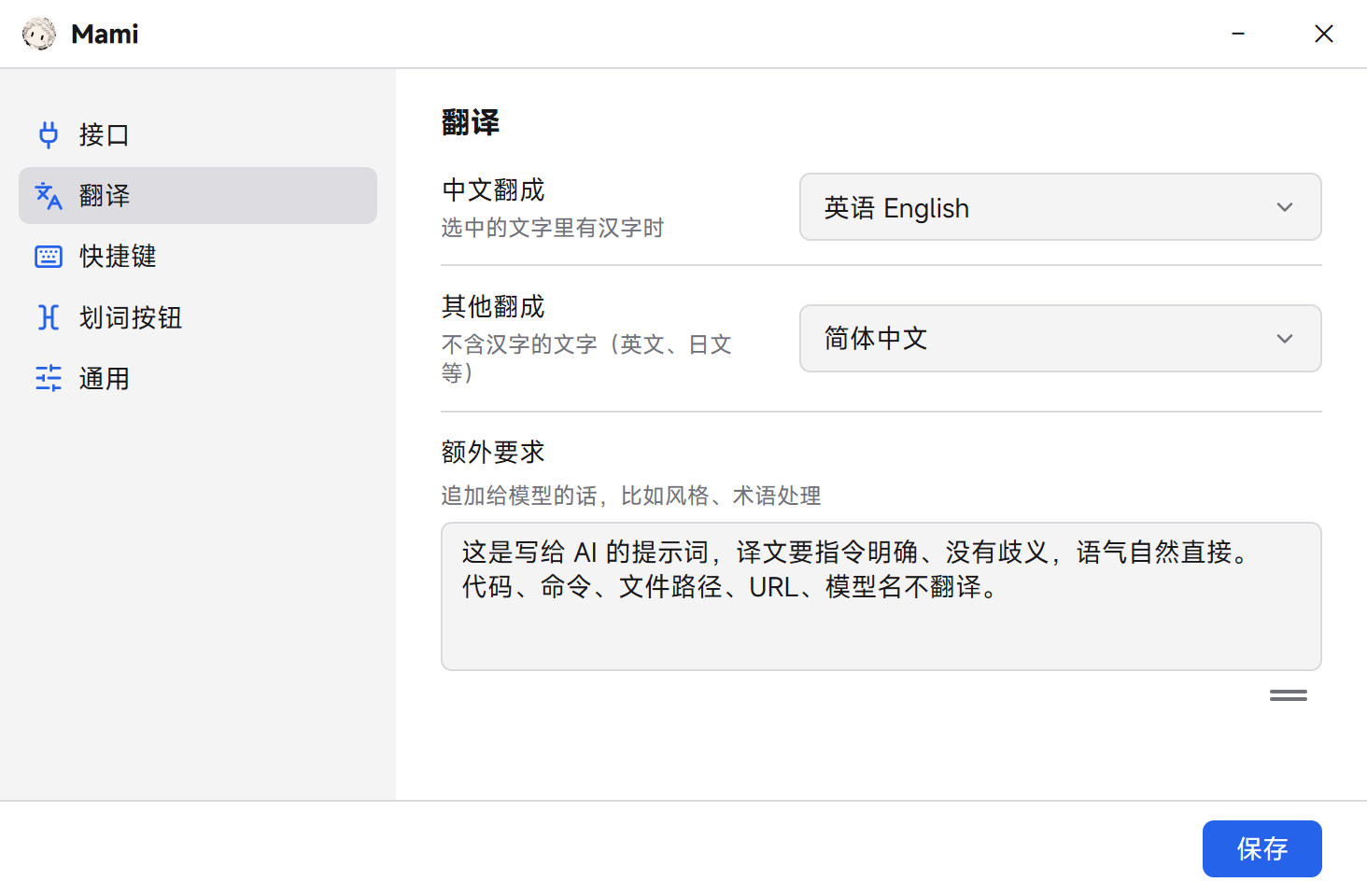Click the 翻译 page heading
Image resolution: width=1367 pixels, height=896 pixels.
(x=471, y=122)
